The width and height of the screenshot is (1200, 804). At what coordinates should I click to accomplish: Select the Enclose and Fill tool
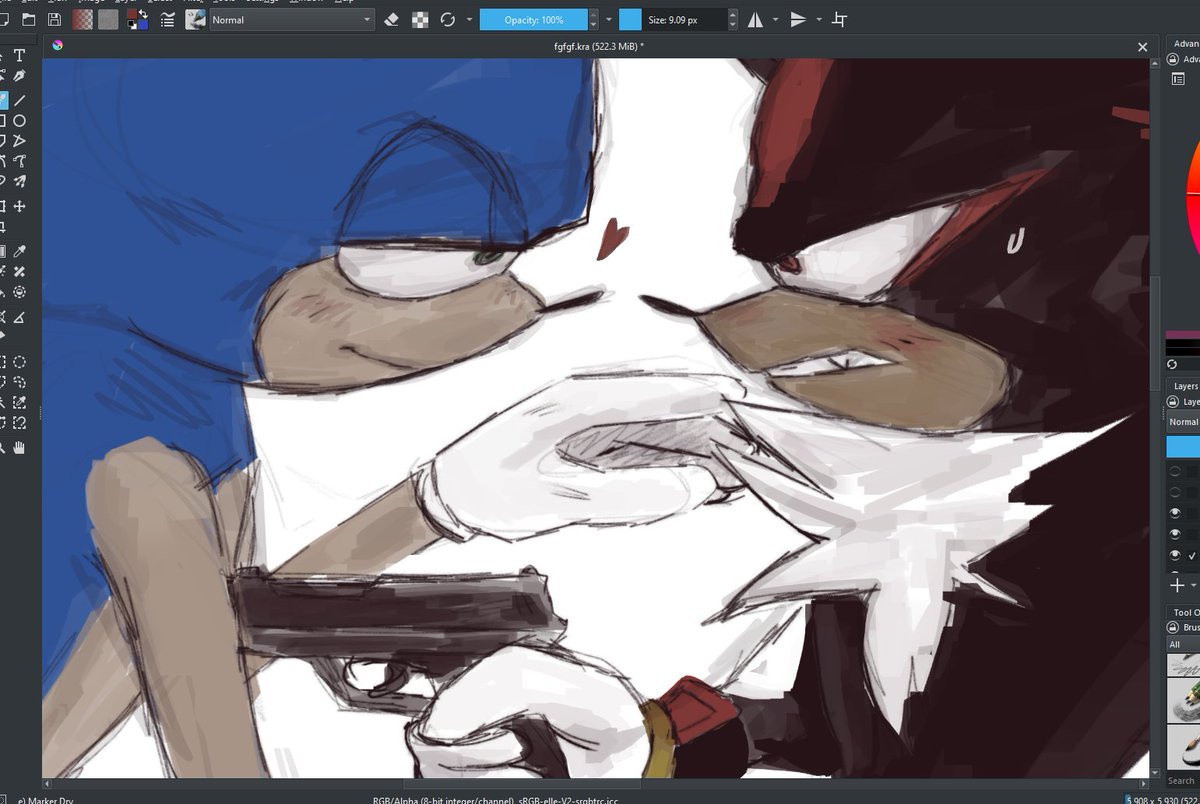click(x=19, y=292)
